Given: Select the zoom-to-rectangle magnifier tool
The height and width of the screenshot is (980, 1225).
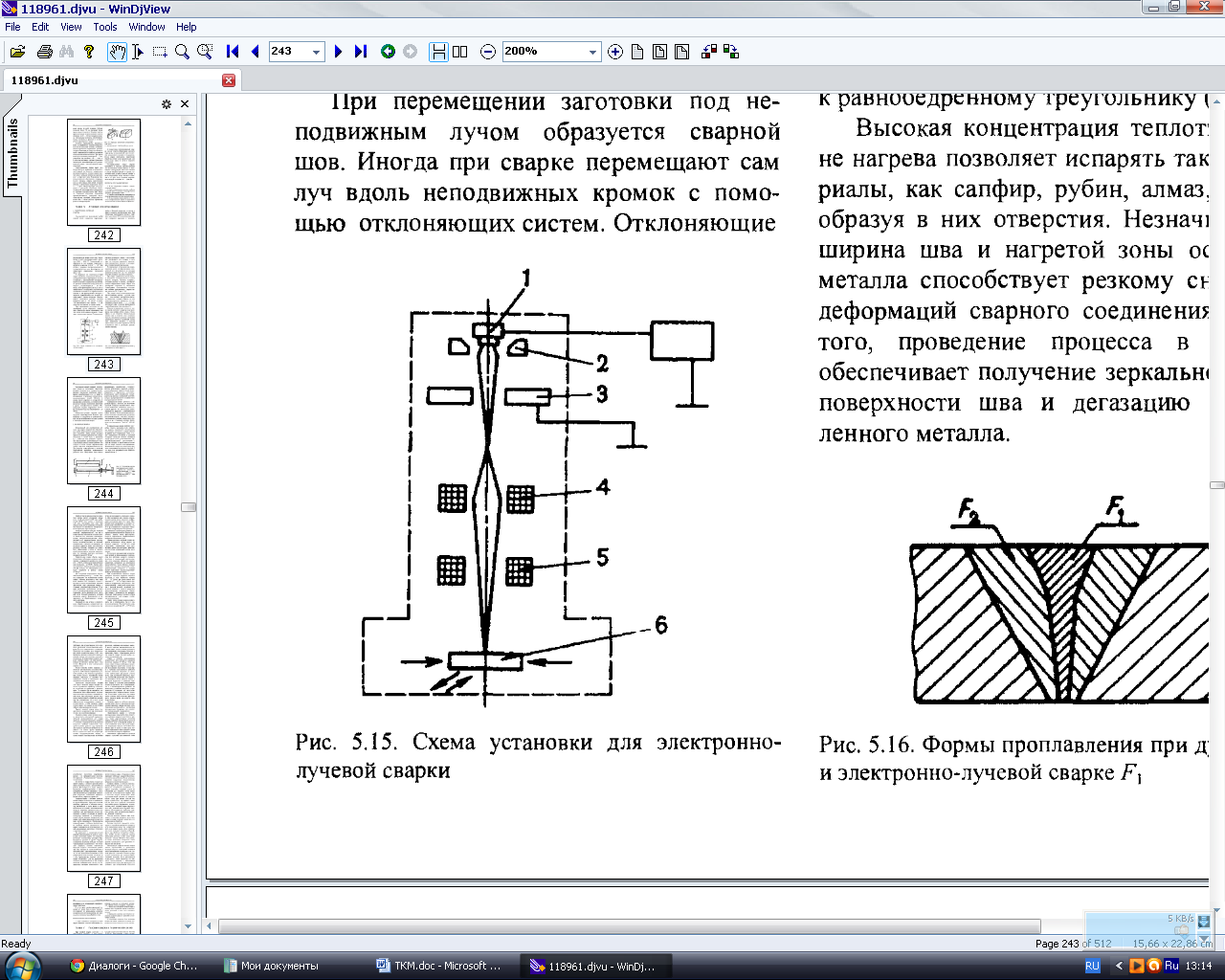Looking at the screenshot, I should coord(205,52).
